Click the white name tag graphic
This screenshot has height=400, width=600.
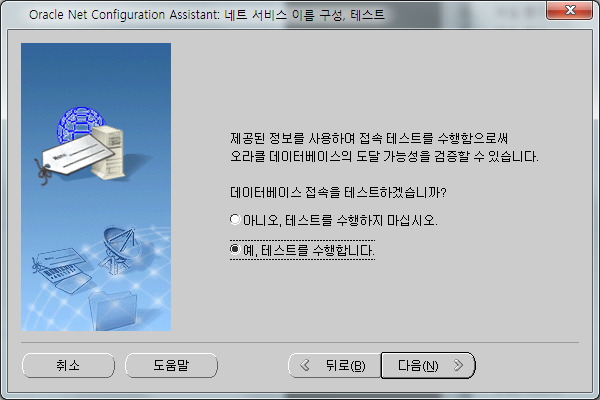[x=77, y=156]
